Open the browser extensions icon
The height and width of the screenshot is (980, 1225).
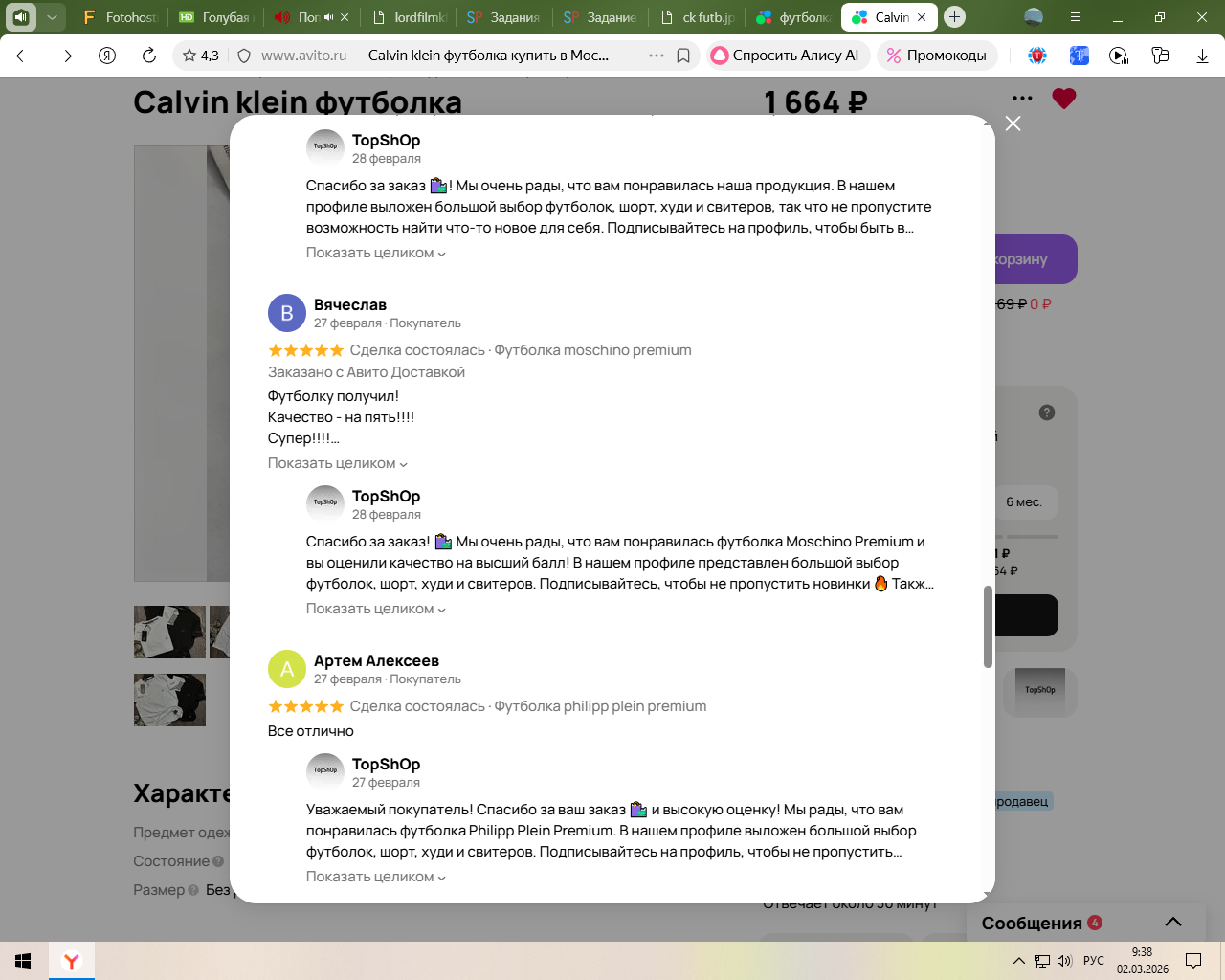(1160, 56)
